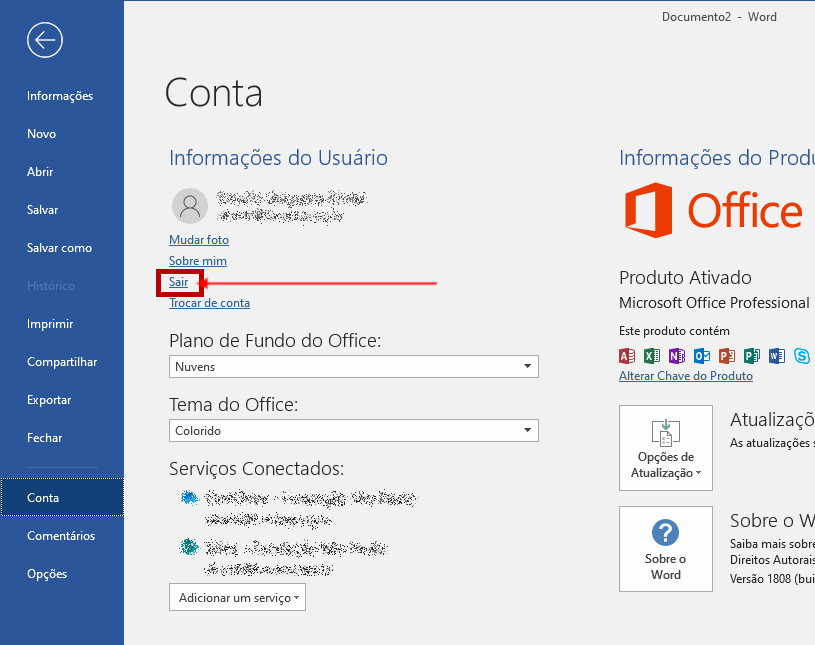Image resolution: width=815 pixels, height=645 pixels.
Task: Click the OneNote app icon
Action: (677, 356)
